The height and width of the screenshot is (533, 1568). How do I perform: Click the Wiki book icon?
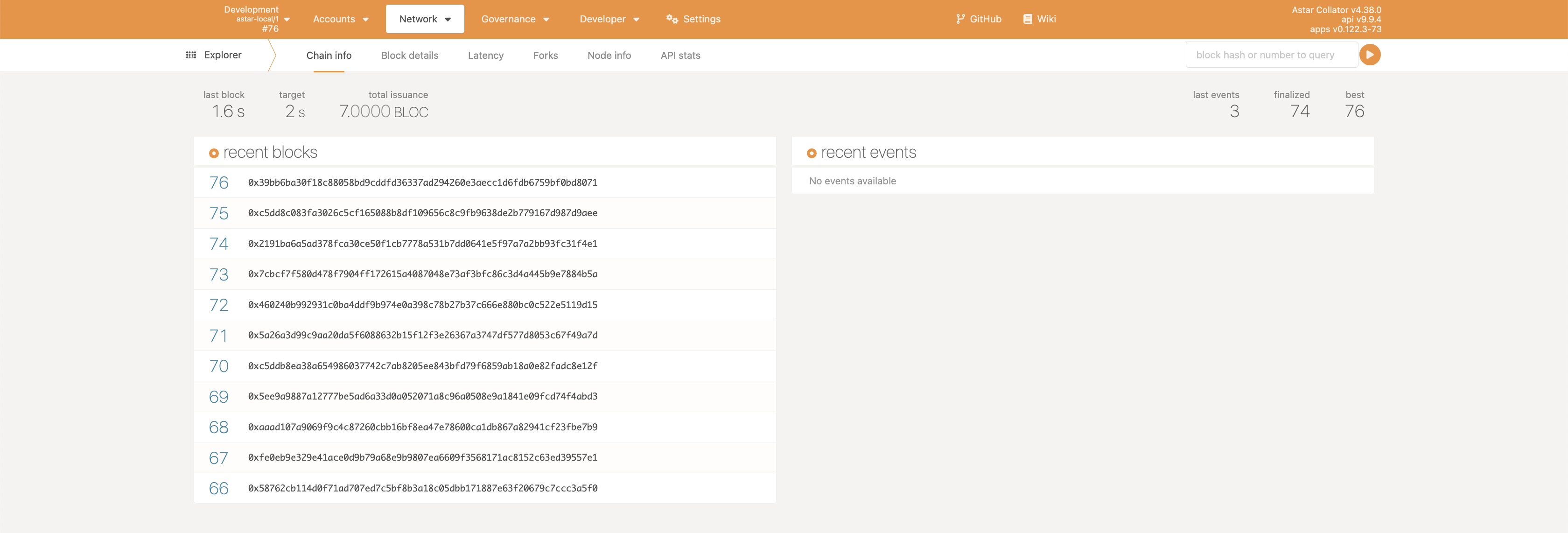pos(1028,19)
